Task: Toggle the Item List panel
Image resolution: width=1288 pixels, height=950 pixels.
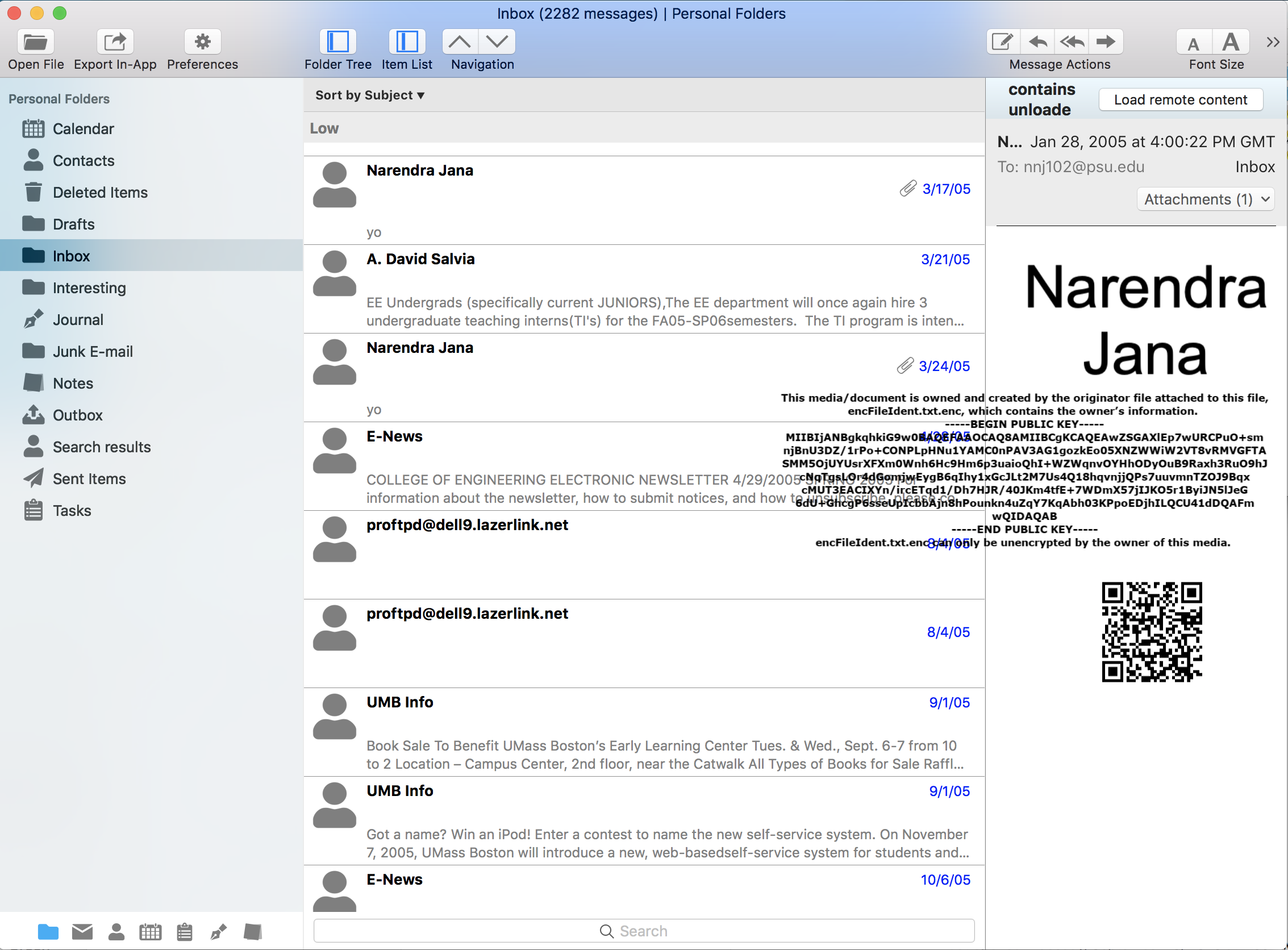Action: click(407, 42)
